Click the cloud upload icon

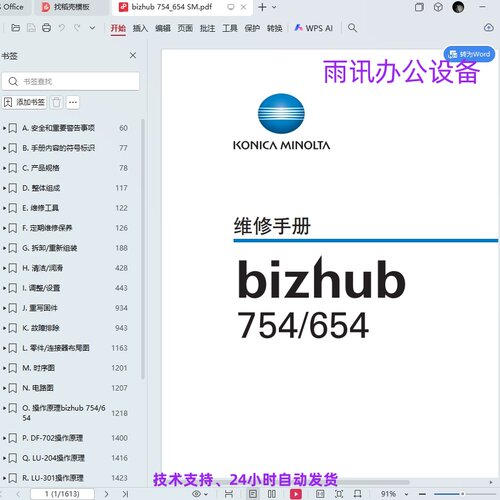tap(489, 28)
